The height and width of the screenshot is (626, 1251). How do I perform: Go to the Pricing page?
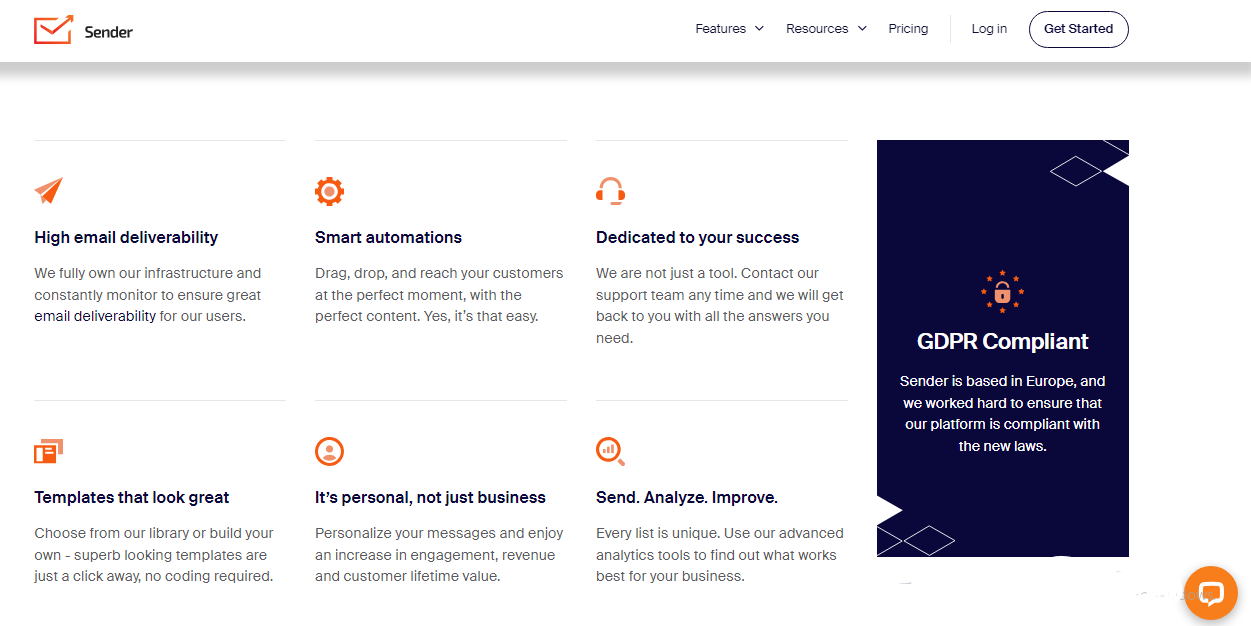(x=908, y=29)
